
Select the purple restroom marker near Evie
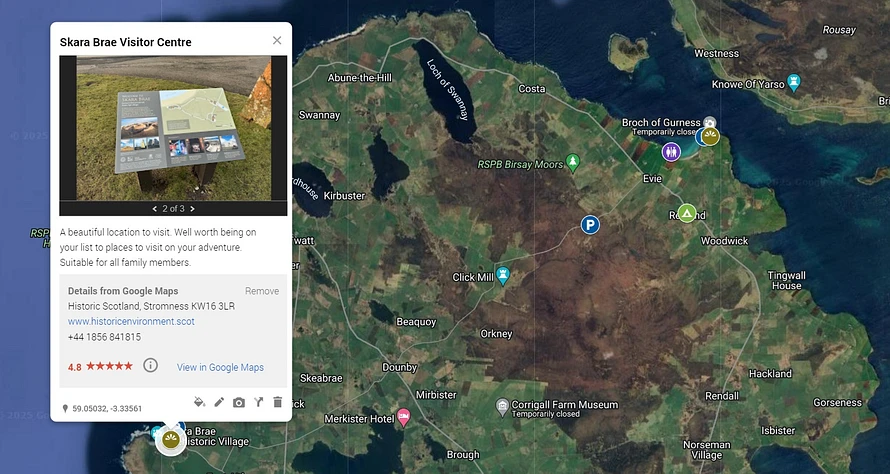[671, 152]
